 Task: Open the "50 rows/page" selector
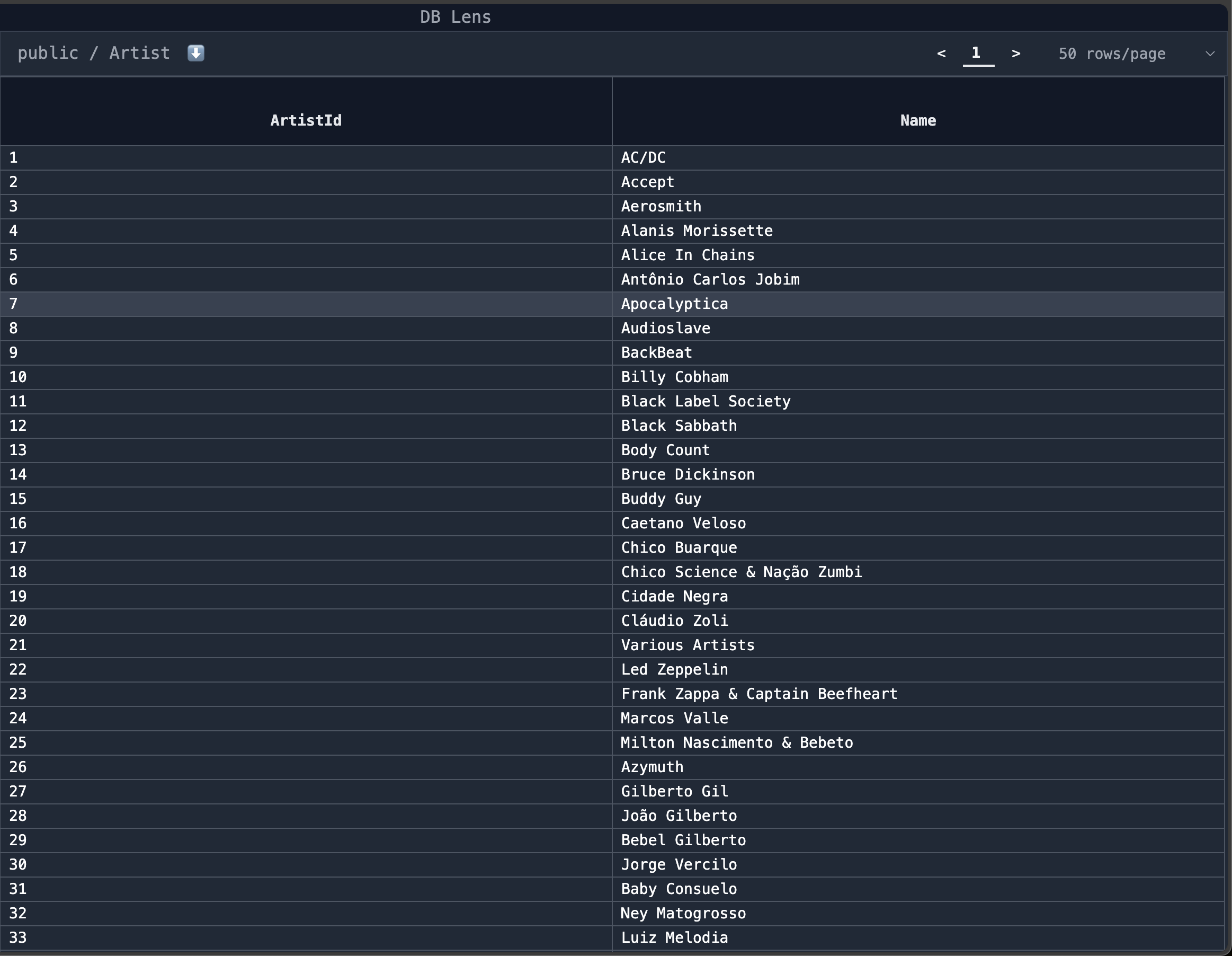[x=1112, y=54]
